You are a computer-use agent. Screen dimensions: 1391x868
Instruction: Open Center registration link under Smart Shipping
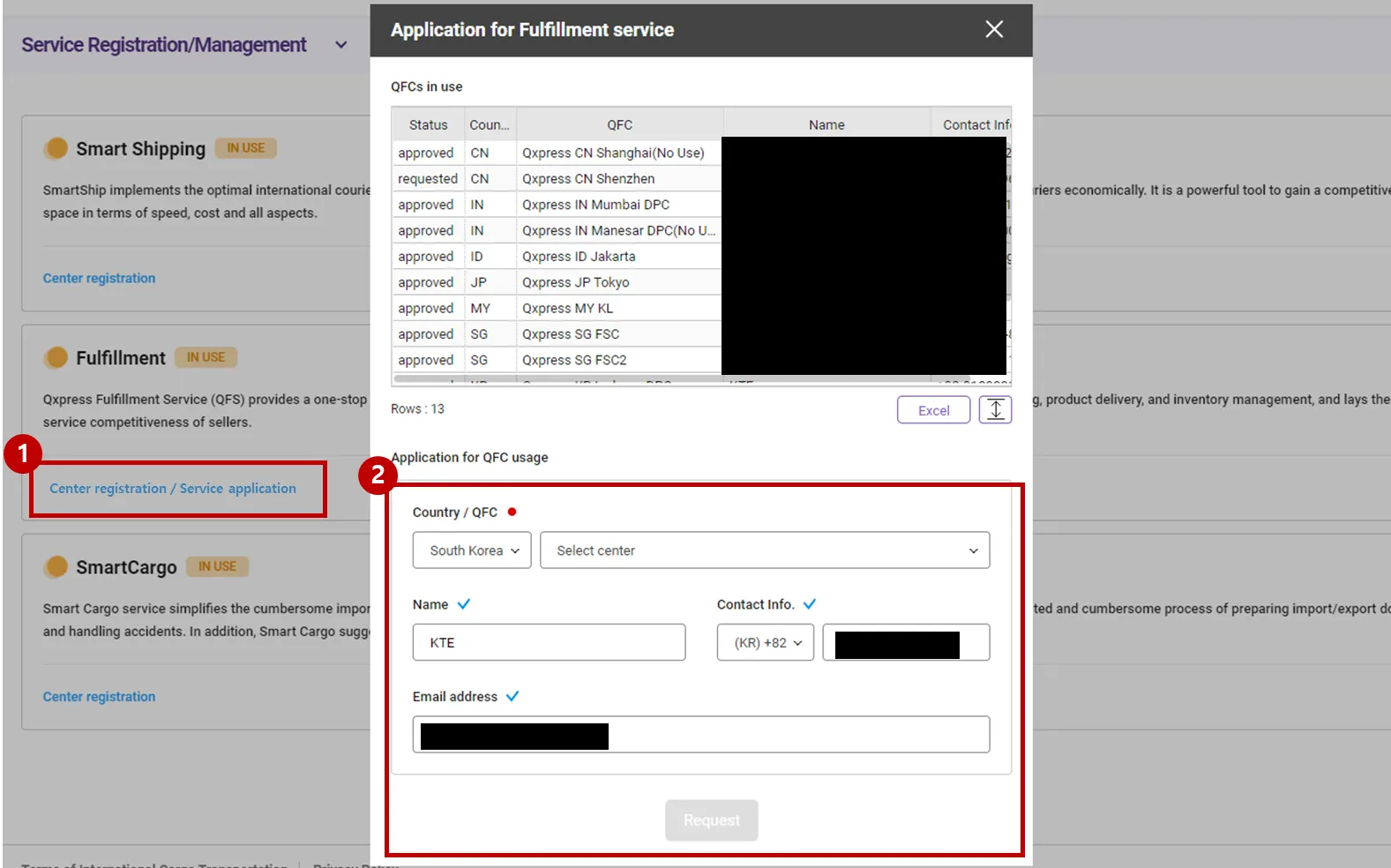(100, 279)
